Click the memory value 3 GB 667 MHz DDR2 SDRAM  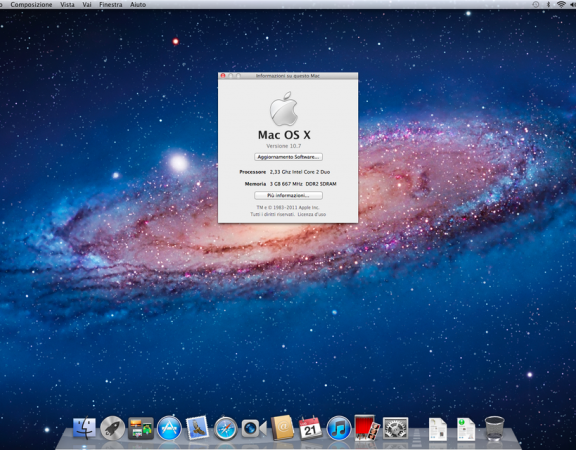tap(303, 184)
